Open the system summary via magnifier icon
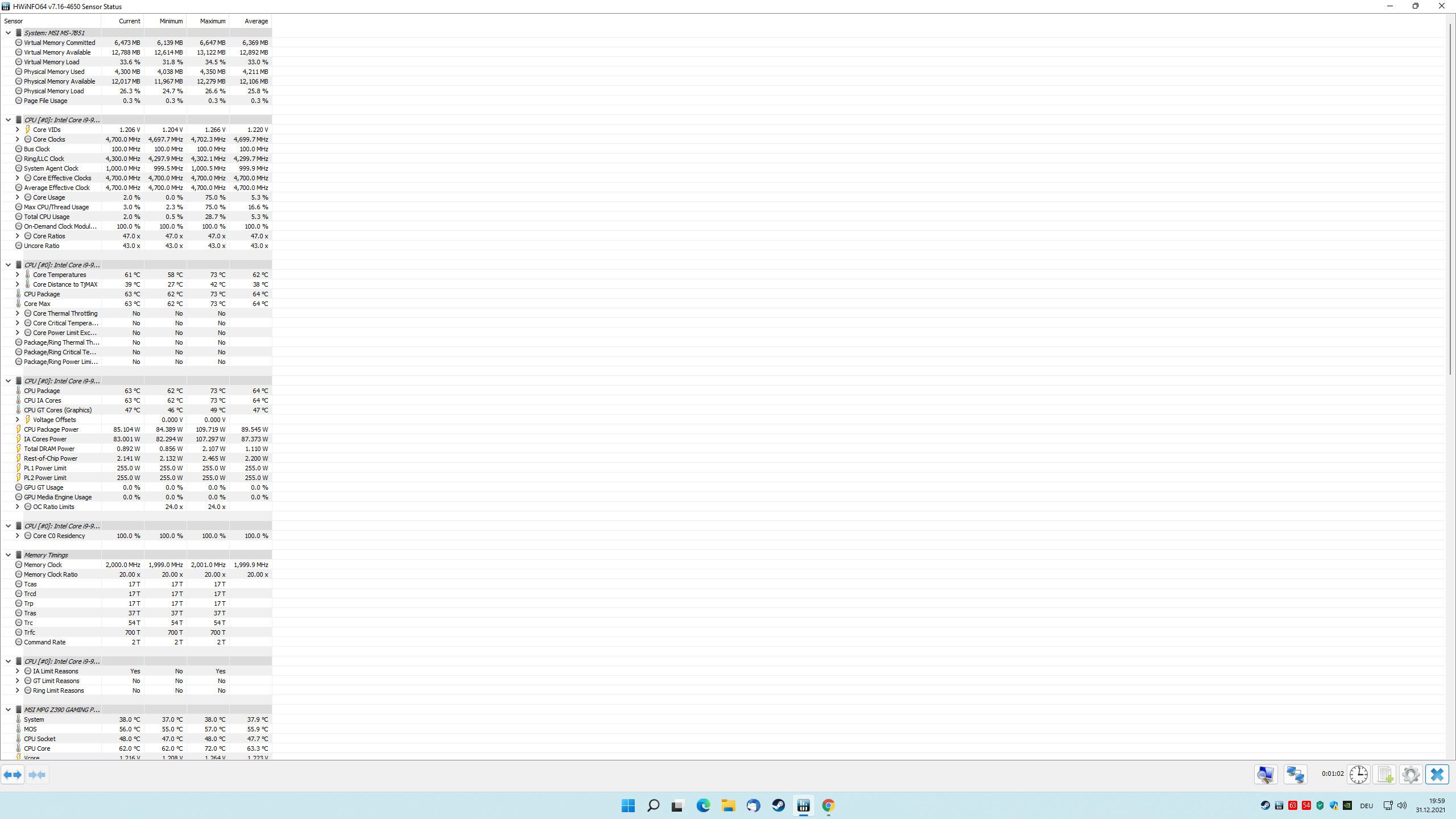This screenshot has height=819, width=1456. pos(1265,774)
